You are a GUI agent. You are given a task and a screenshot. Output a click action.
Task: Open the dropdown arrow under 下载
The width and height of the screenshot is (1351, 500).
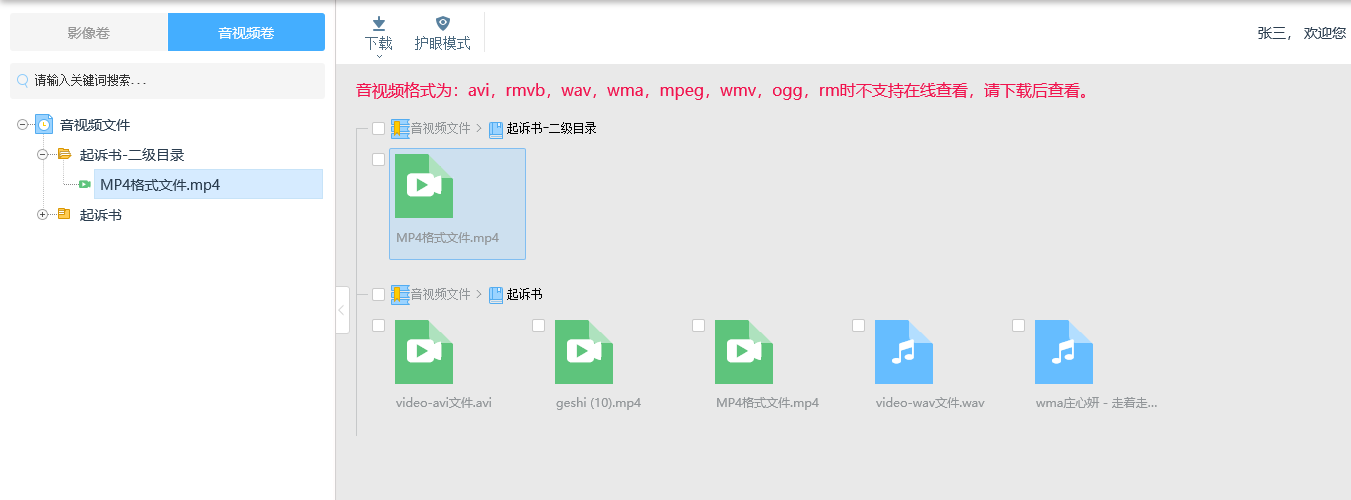pyautogui.click(x=379, y=56)
